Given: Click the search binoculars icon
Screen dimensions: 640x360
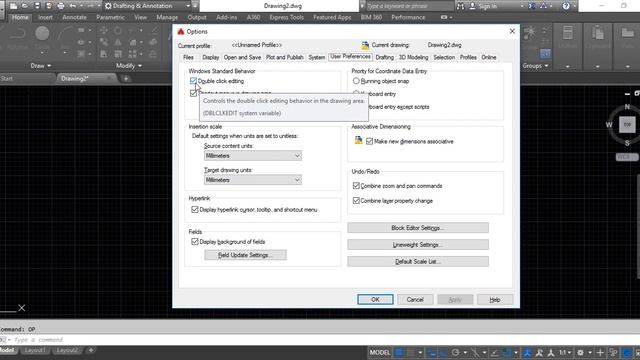Looking at the screenshot, I should (460, 6).
